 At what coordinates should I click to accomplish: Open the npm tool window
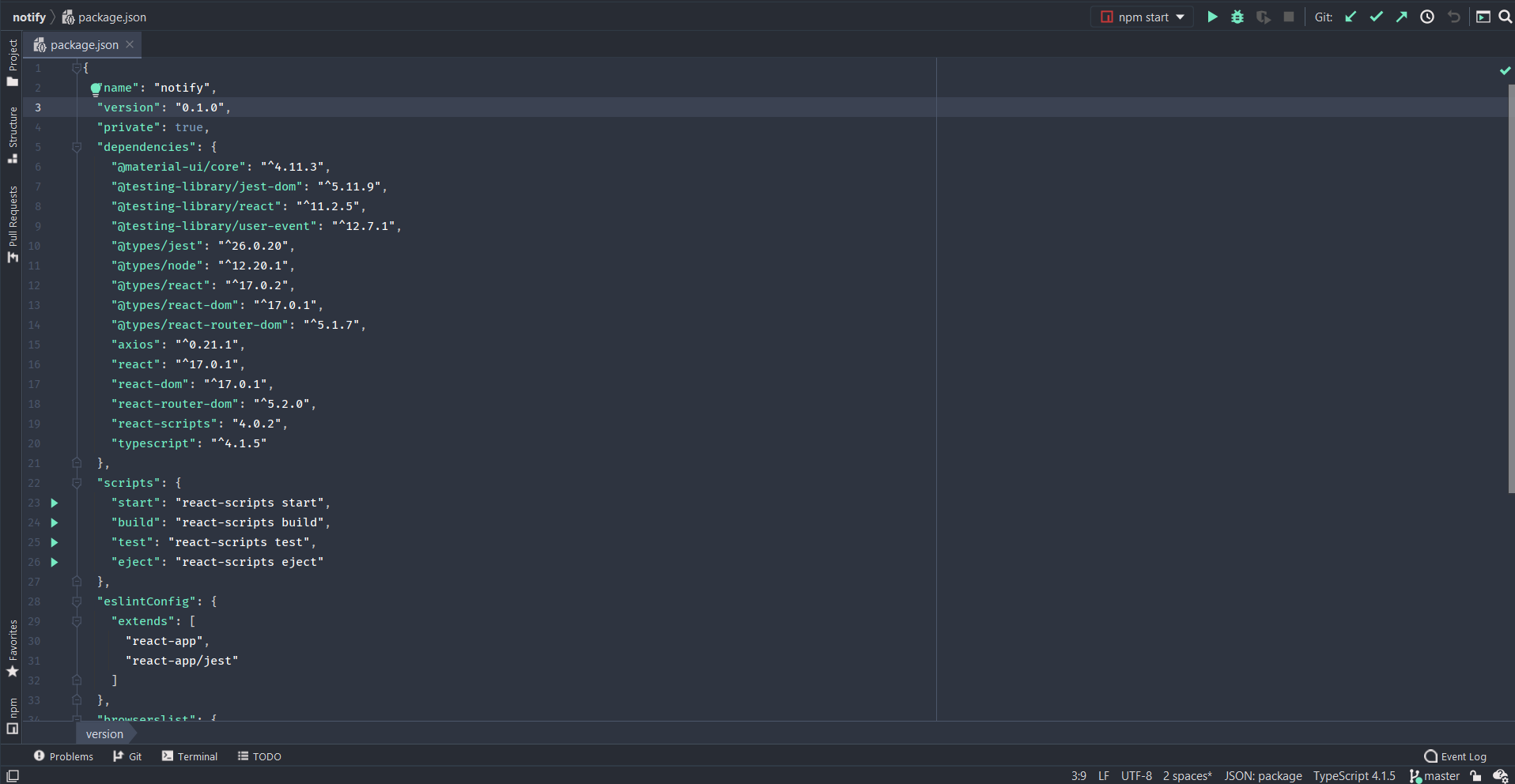tap(13, 716)
